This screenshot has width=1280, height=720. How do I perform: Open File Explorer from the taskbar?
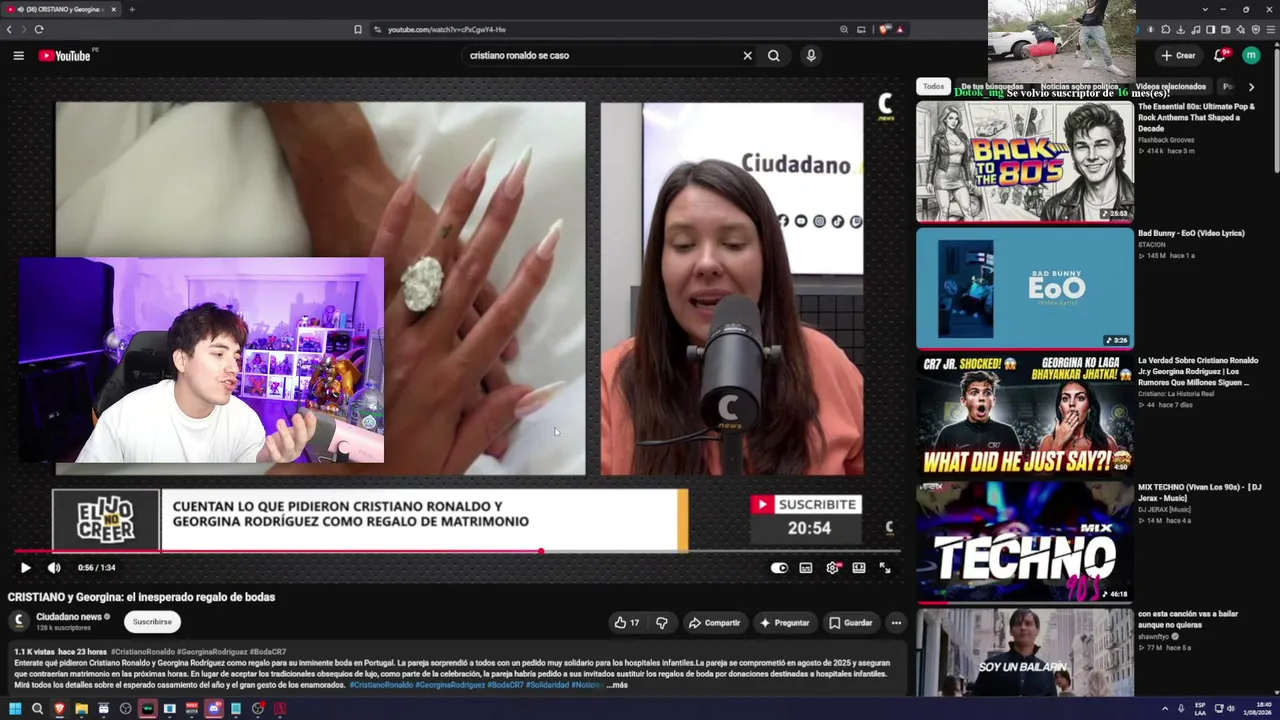click(81, 709)
